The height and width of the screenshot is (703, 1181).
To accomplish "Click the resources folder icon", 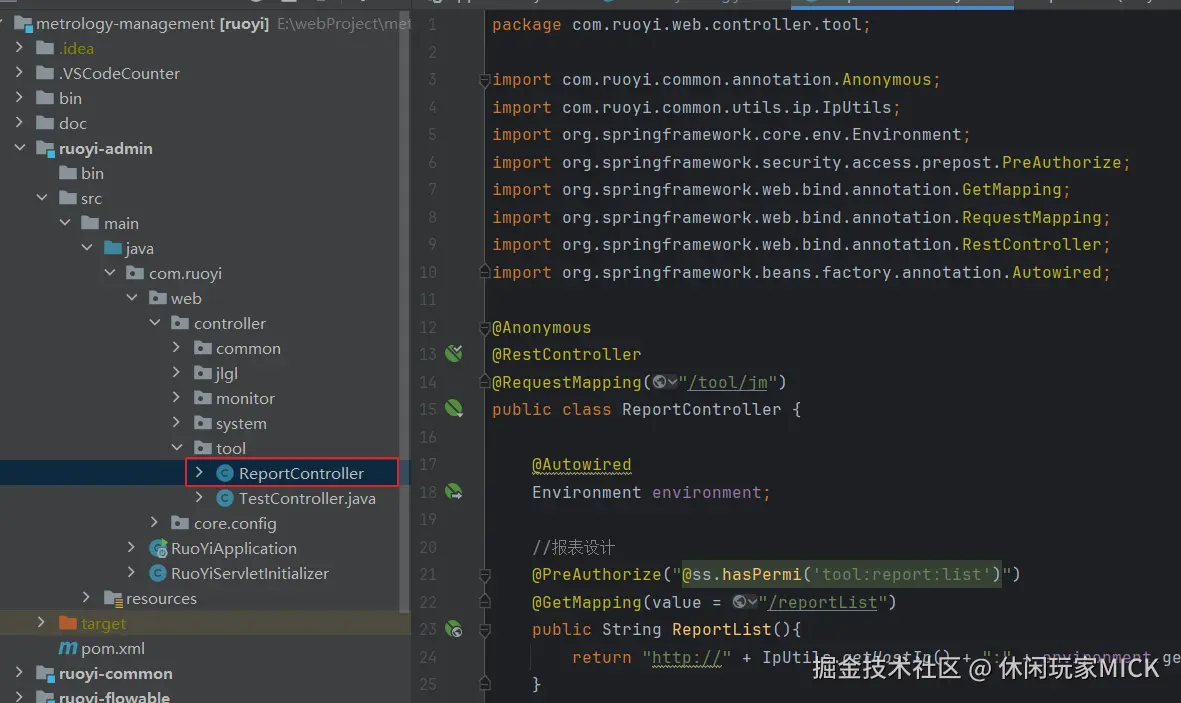I will (113, 598).
